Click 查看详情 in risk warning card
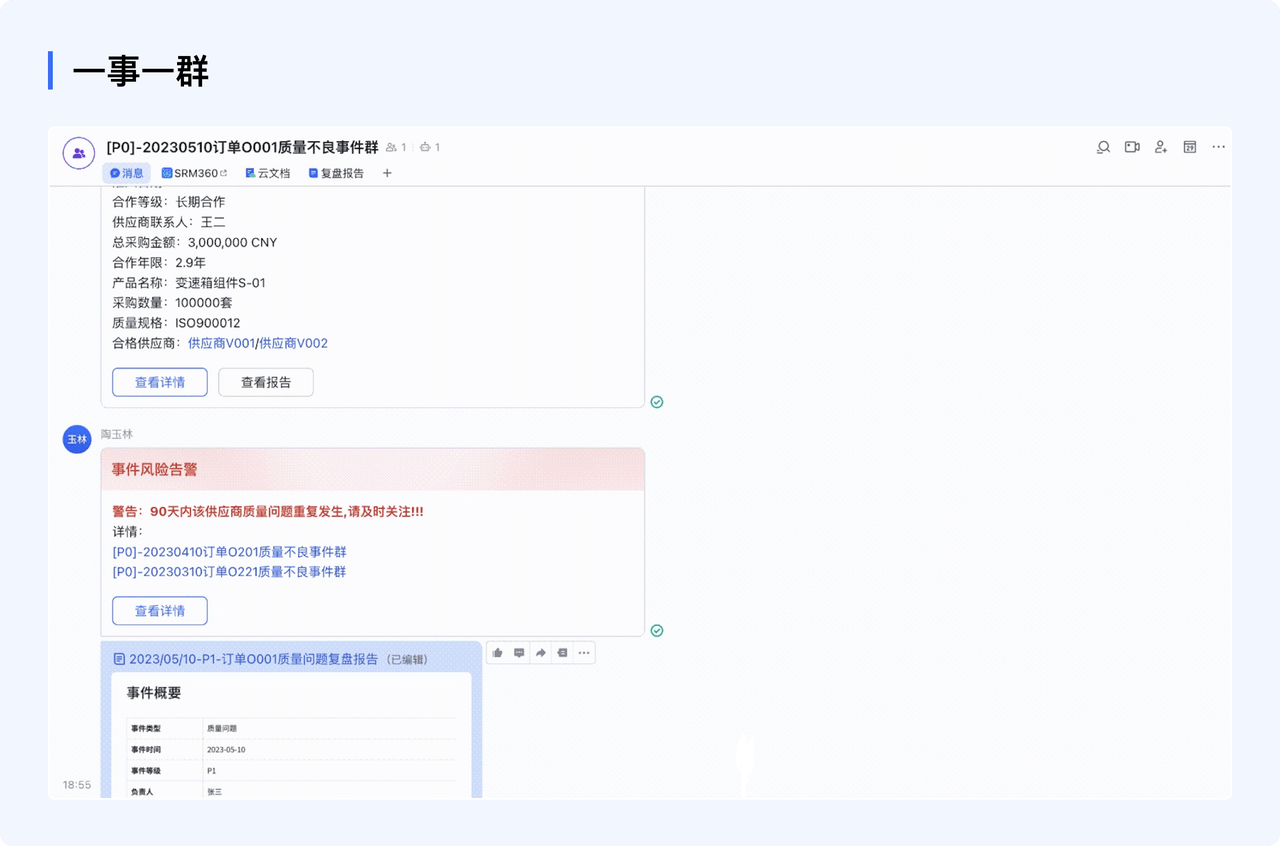The height and width of the screenshot is (846, 1280). 160,611
